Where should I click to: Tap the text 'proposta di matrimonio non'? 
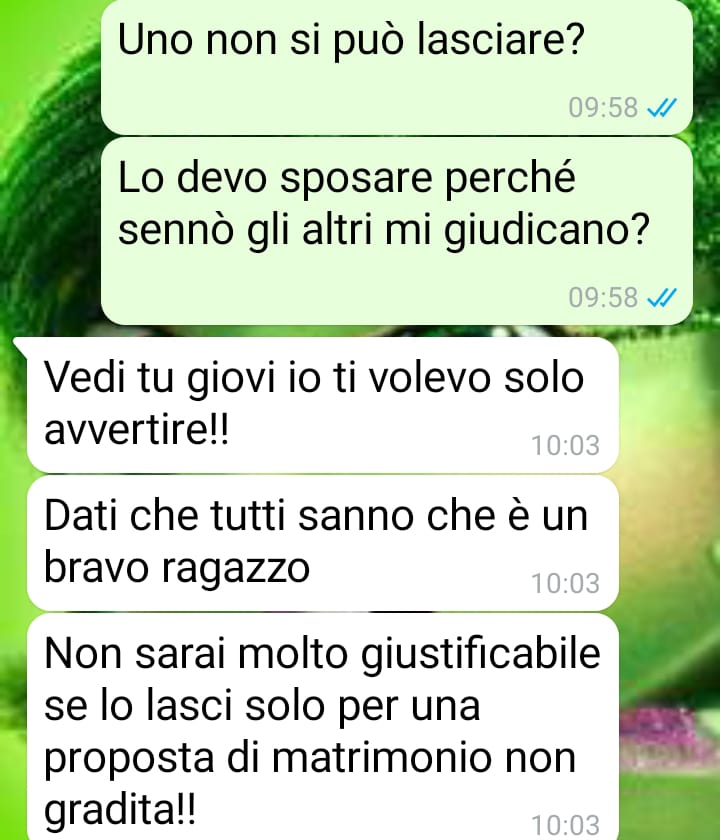pos(310,759)
